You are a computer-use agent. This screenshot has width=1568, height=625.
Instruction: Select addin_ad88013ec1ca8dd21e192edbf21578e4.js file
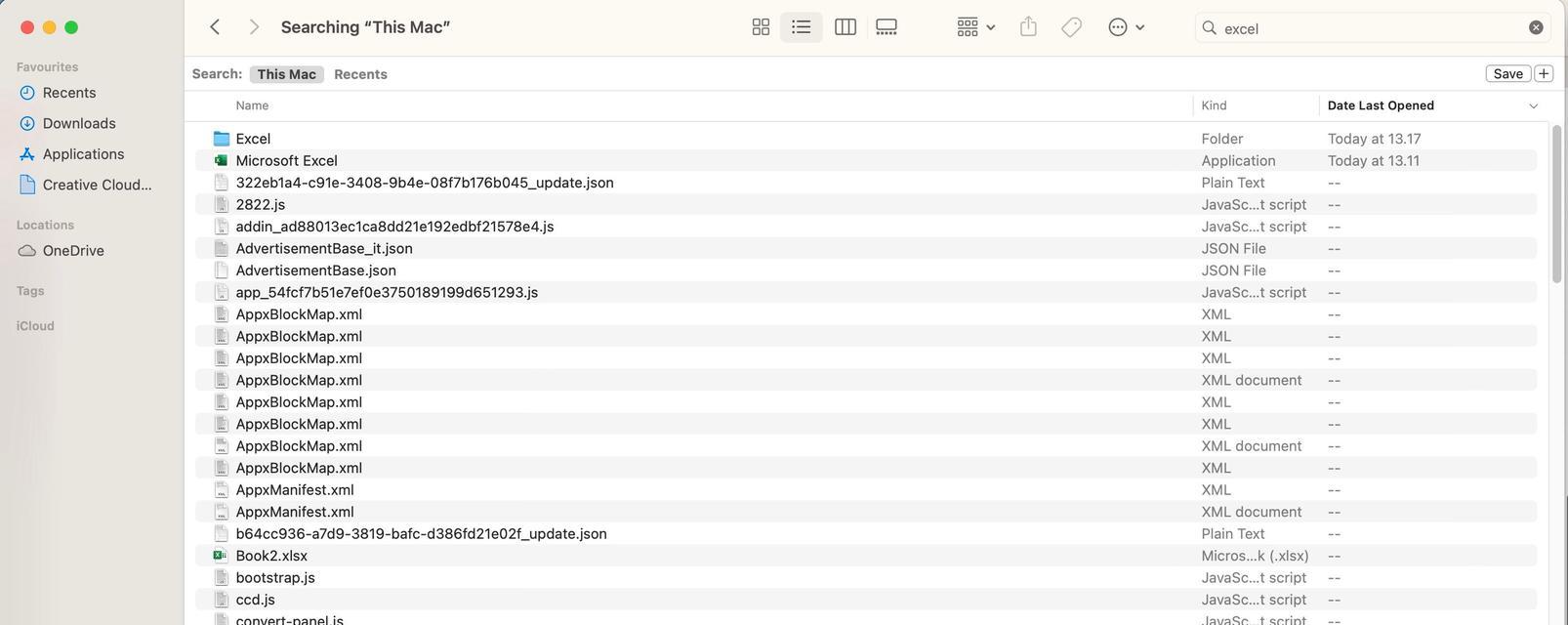[x=394, y=227]
